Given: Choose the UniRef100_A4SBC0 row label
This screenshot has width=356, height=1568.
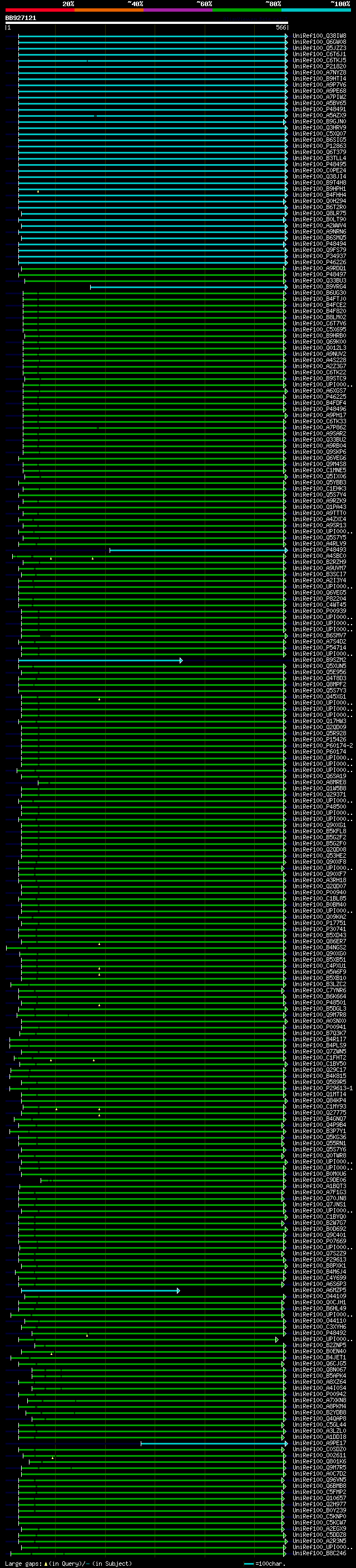Looking at the screenshot, I should 319,556.
